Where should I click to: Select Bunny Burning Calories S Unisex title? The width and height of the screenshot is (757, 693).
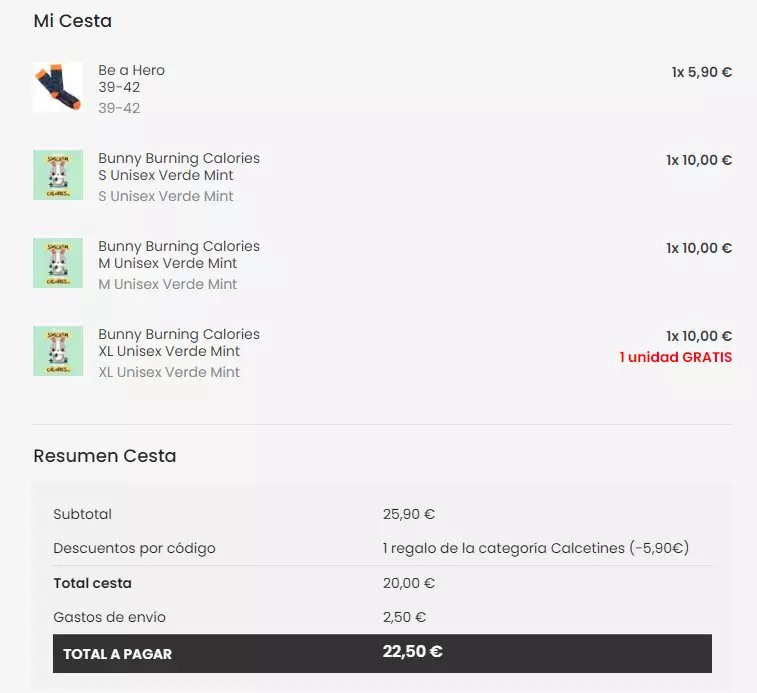click(x=179, y=167)
